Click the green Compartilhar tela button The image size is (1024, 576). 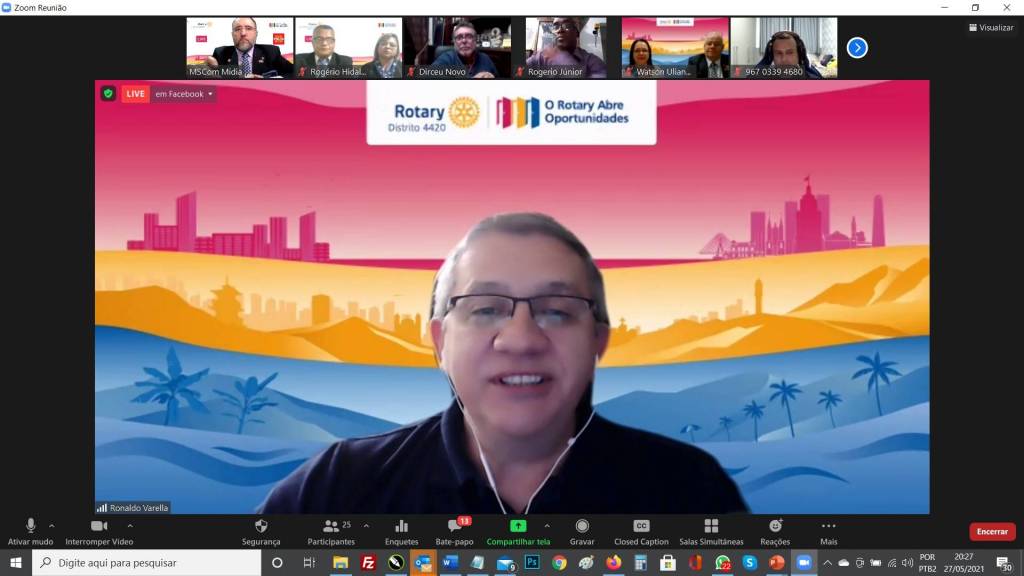(518, 526)
